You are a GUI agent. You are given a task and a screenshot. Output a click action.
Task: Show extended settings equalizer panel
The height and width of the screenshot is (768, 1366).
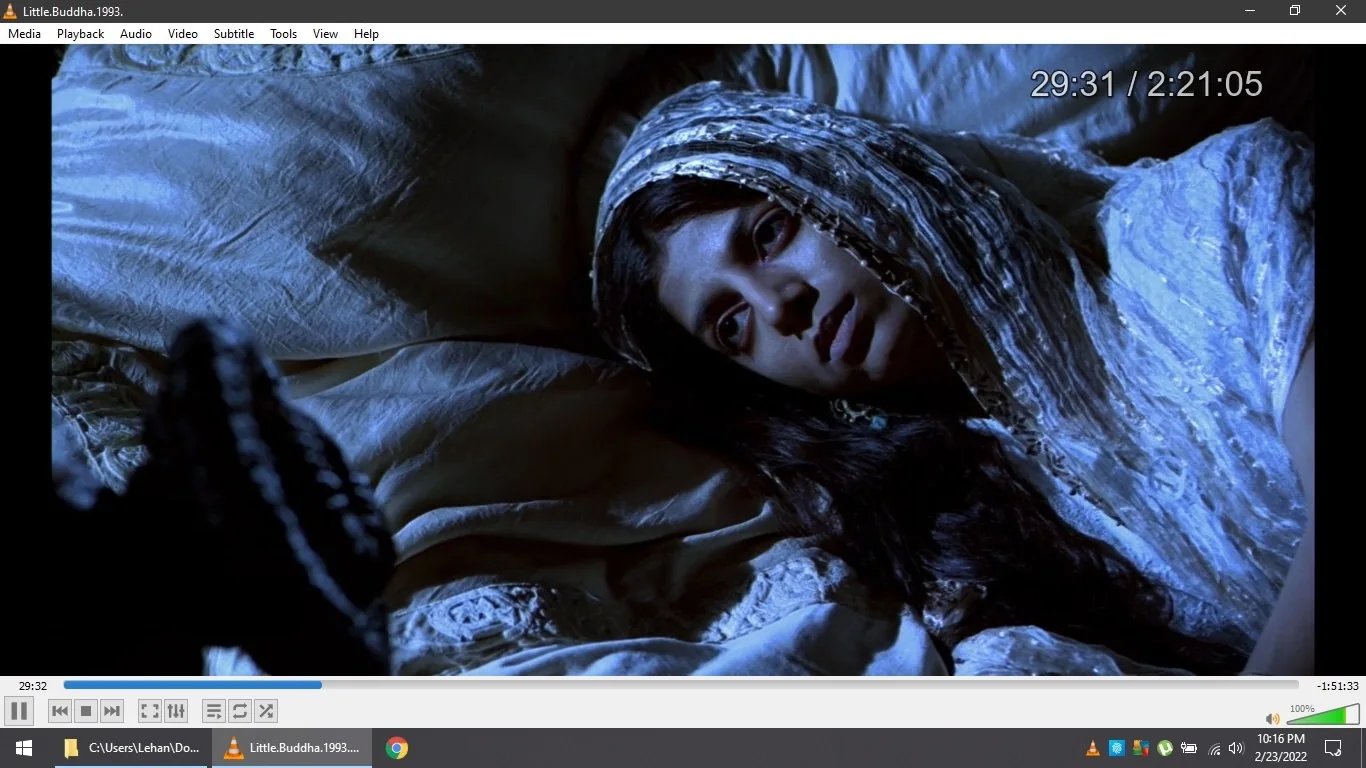pos(176,711)
